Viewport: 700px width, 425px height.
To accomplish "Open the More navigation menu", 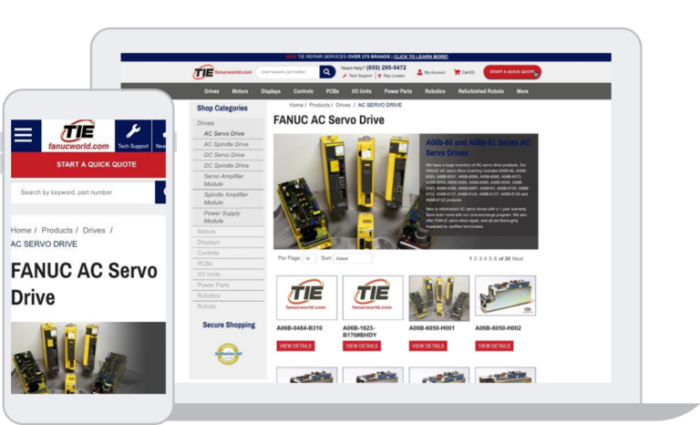I will coord(522,91).
